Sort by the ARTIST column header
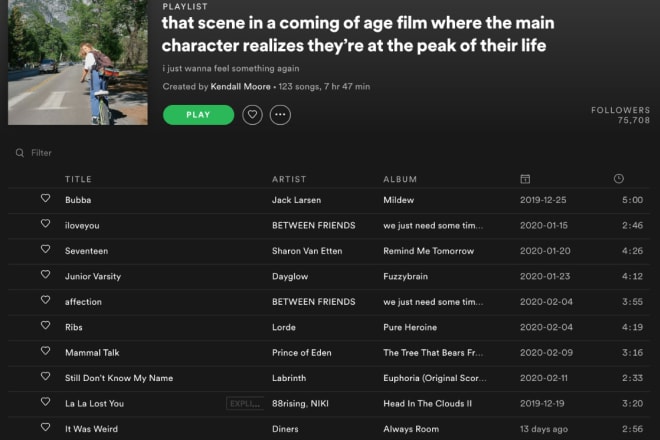Image resolution: width=660 pixels, height=440 pixels. point(289,179)
